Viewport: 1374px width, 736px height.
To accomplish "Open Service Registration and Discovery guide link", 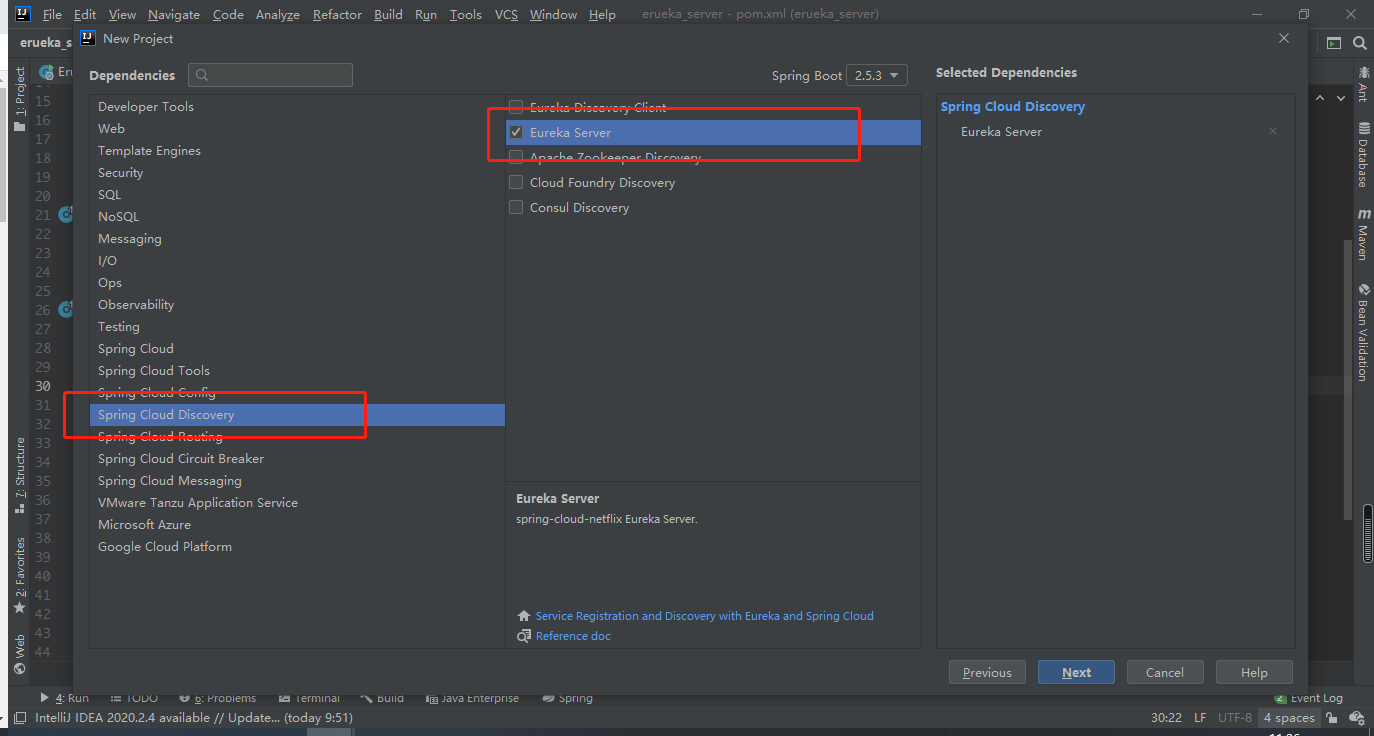I will click(x=704, y=616).
